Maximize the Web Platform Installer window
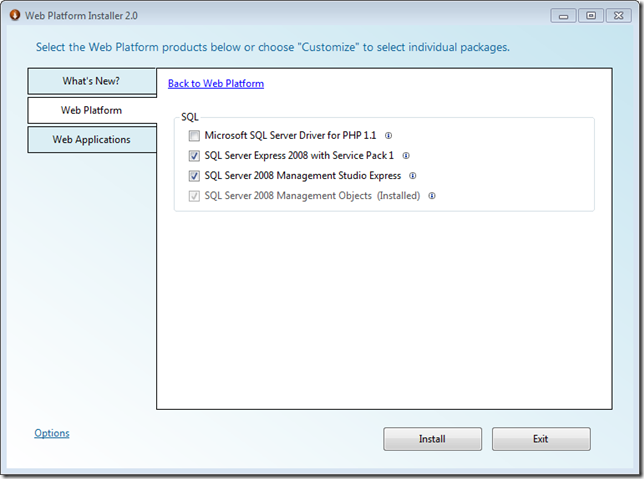The image size is (644, 479). point(591,16)
